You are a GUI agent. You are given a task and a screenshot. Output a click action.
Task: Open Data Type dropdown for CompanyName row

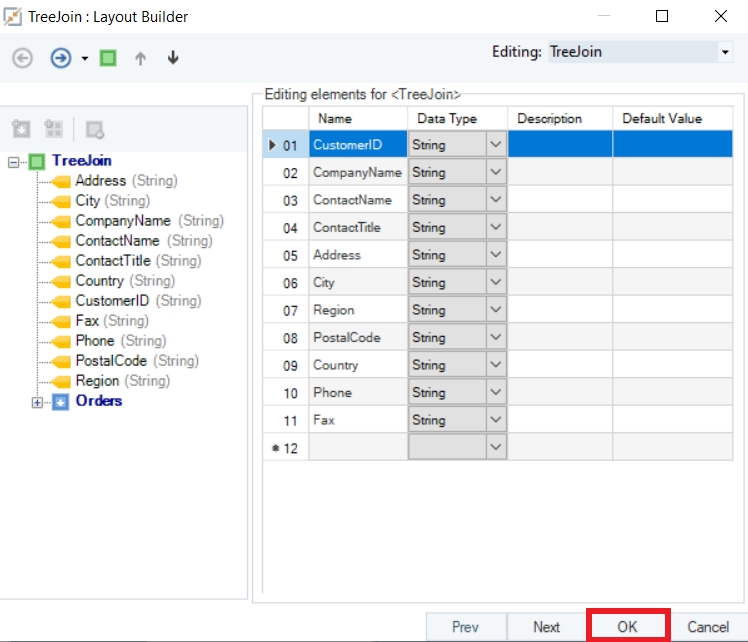pyautogui.click(x=496, y=173)
